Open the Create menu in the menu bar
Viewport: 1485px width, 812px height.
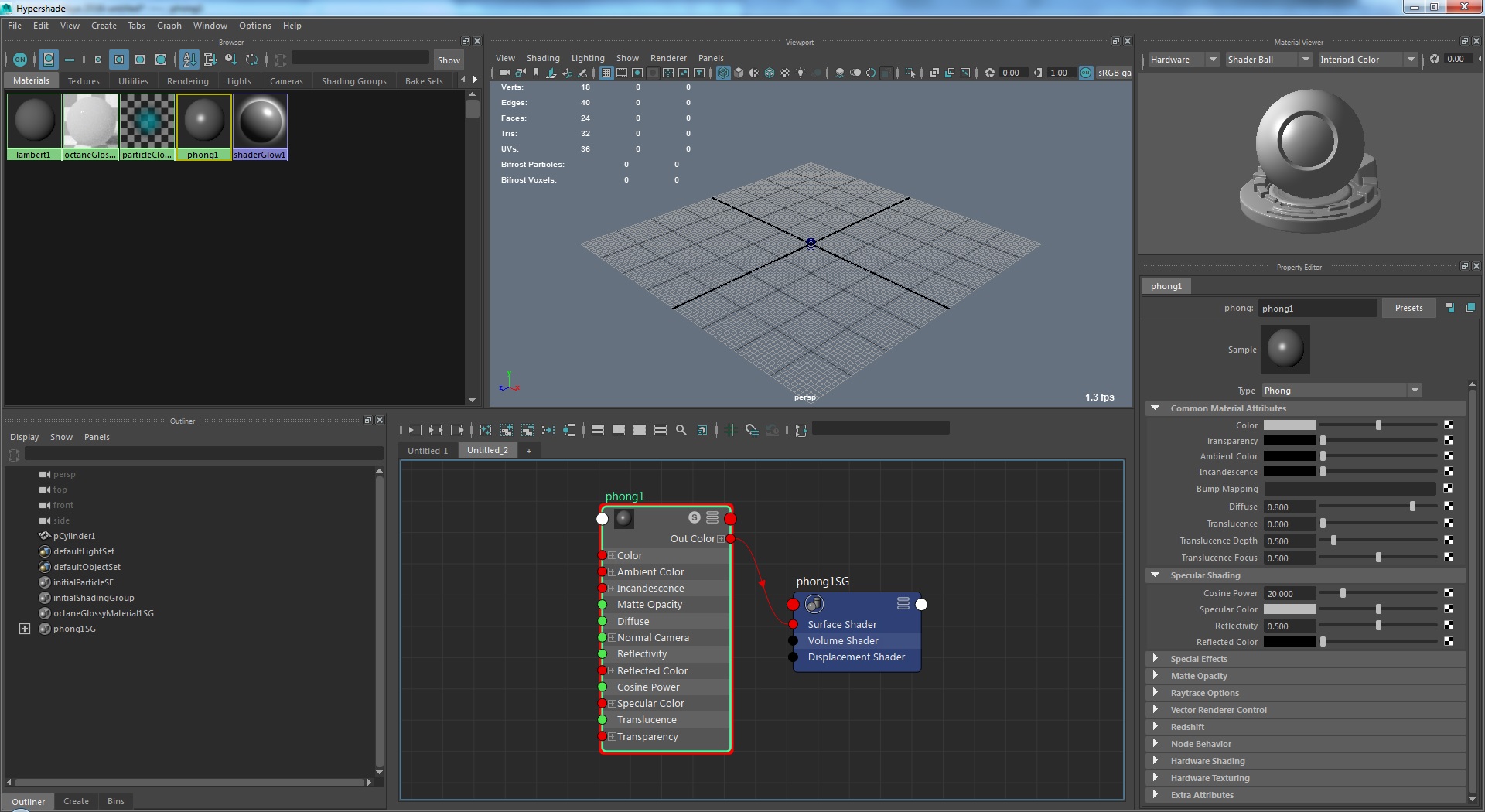tap(104, 26)
